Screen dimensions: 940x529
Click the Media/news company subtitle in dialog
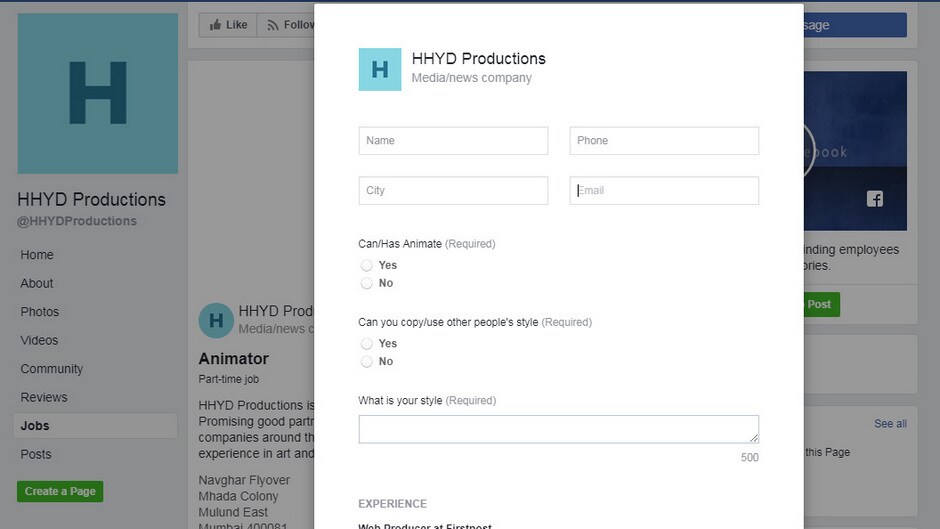coord(471,78)
